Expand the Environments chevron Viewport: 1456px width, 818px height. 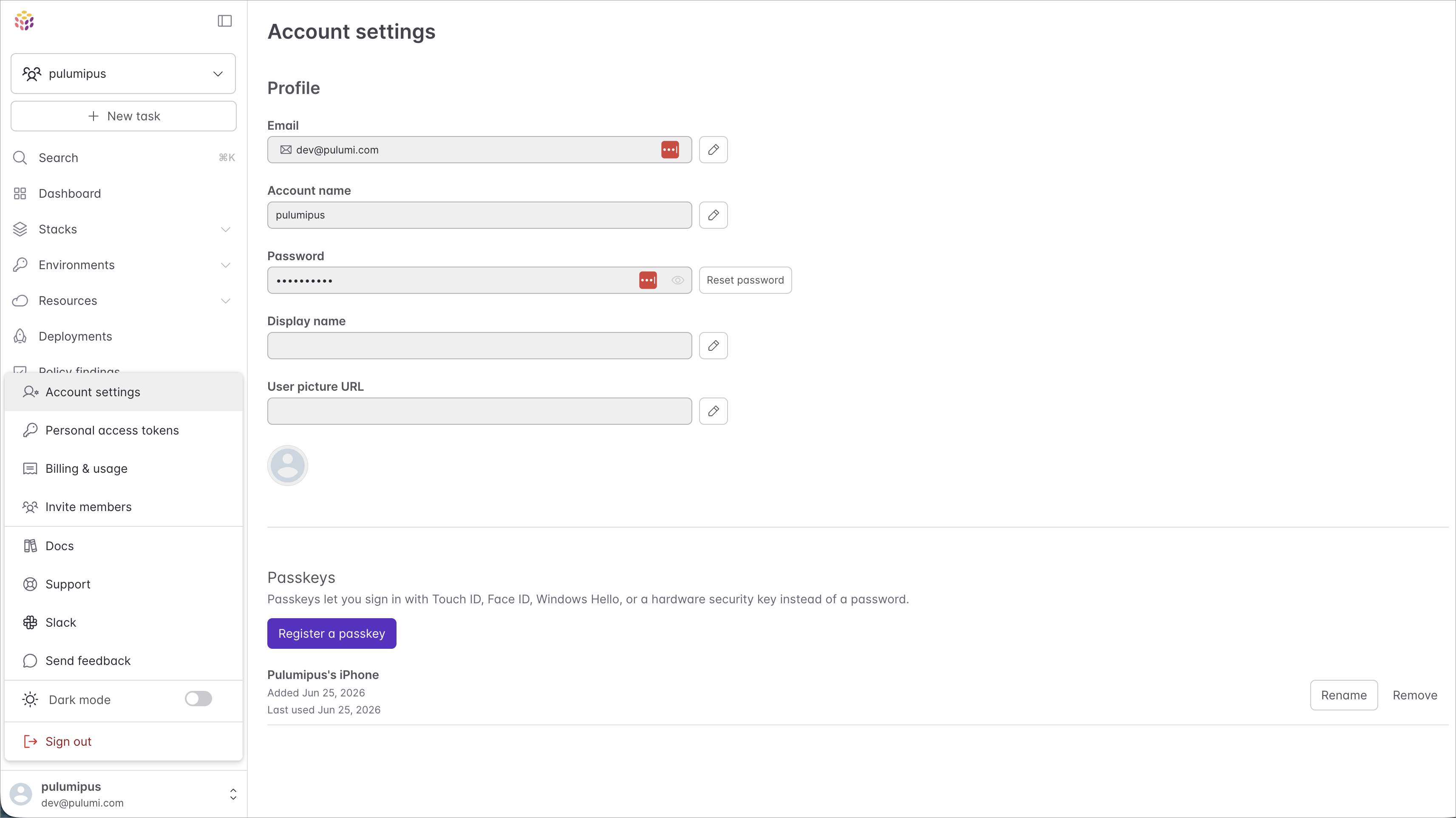pos(226,265)
